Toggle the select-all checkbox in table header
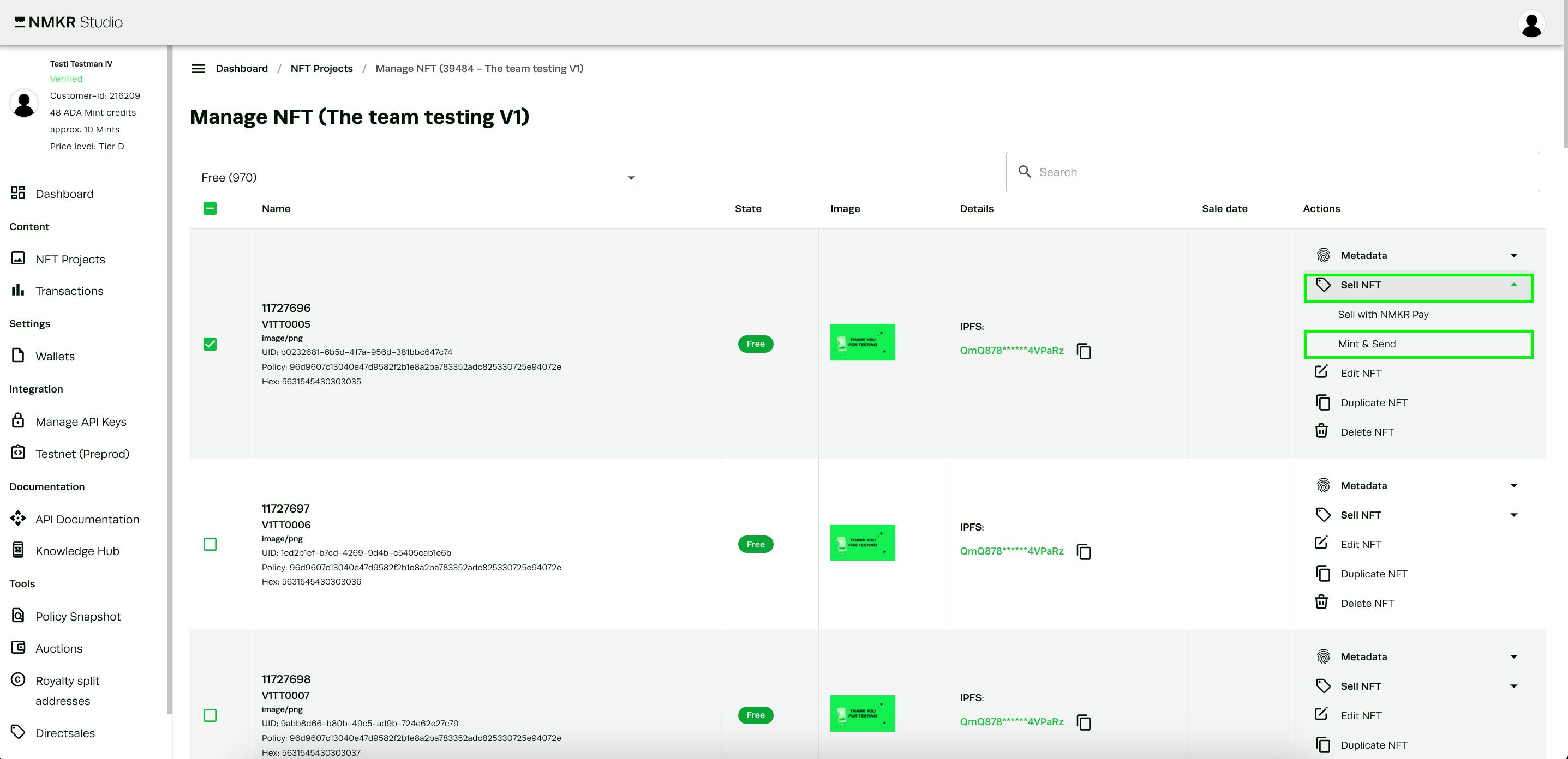The image size is (1568, 759). point(210,209)
